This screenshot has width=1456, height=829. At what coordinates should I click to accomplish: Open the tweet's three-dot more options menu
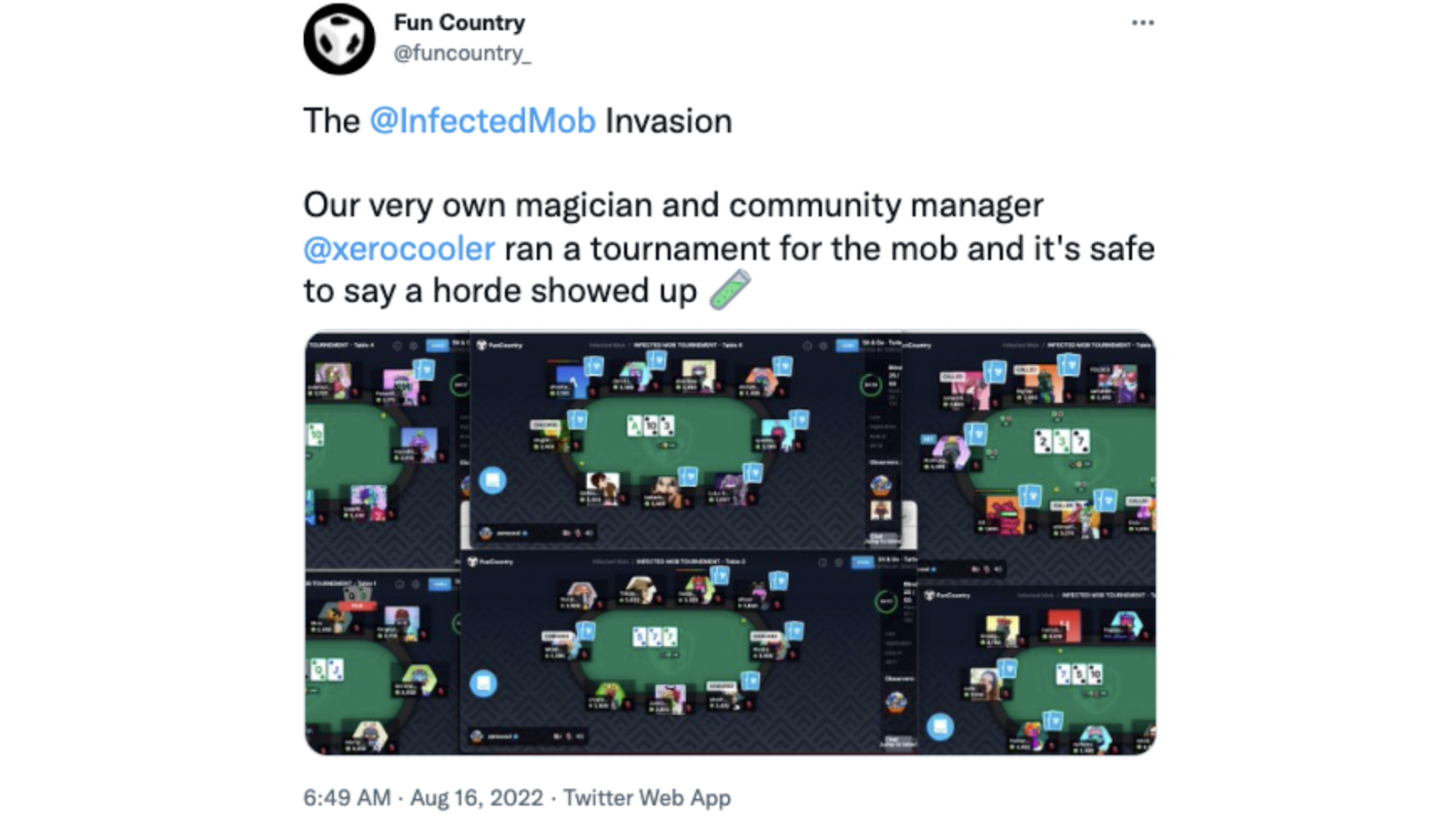coord(1143,23)
